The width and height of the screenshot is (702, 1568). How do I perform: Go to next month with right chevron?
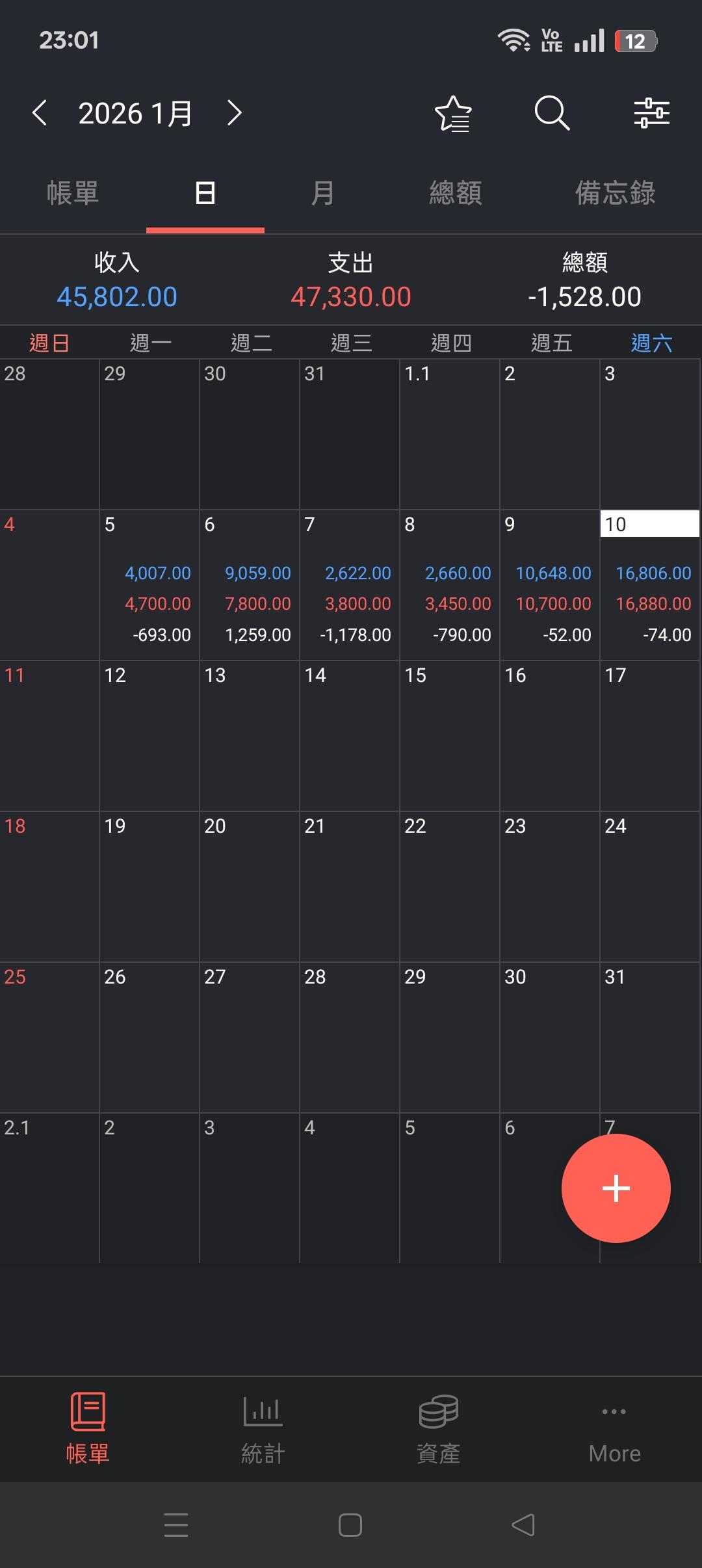[x=235, y=113]
